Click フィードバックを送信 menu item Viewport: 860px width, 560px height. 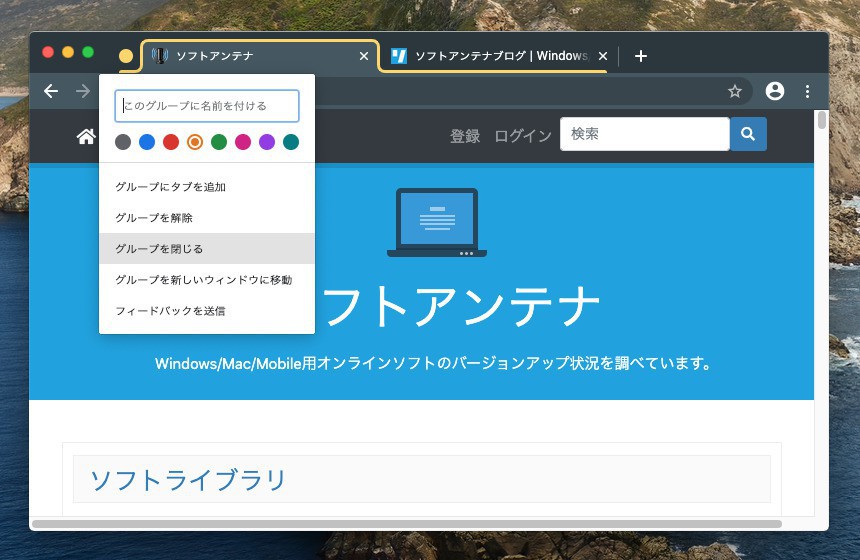(207, 311)
